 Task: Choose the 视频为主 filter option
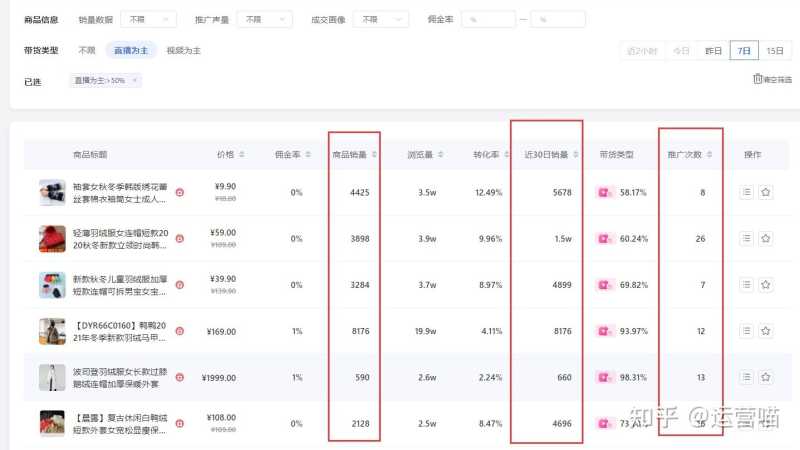tap(183, 50)
